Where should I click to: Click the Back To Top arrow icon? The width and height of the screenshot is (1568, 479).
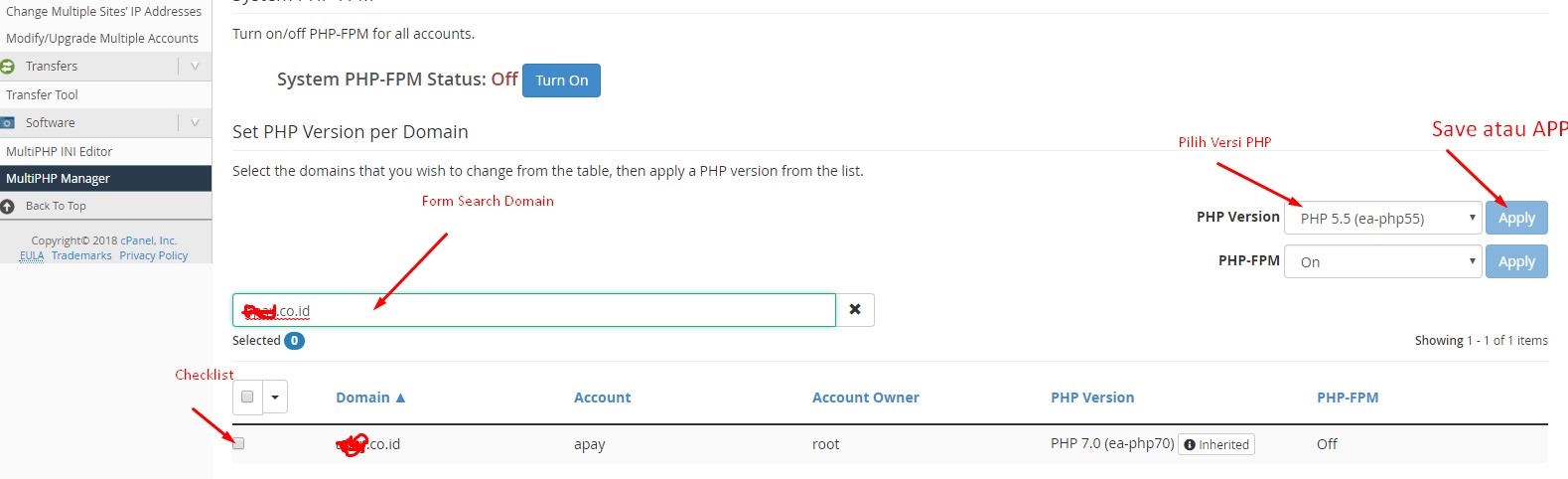(8, 207)
